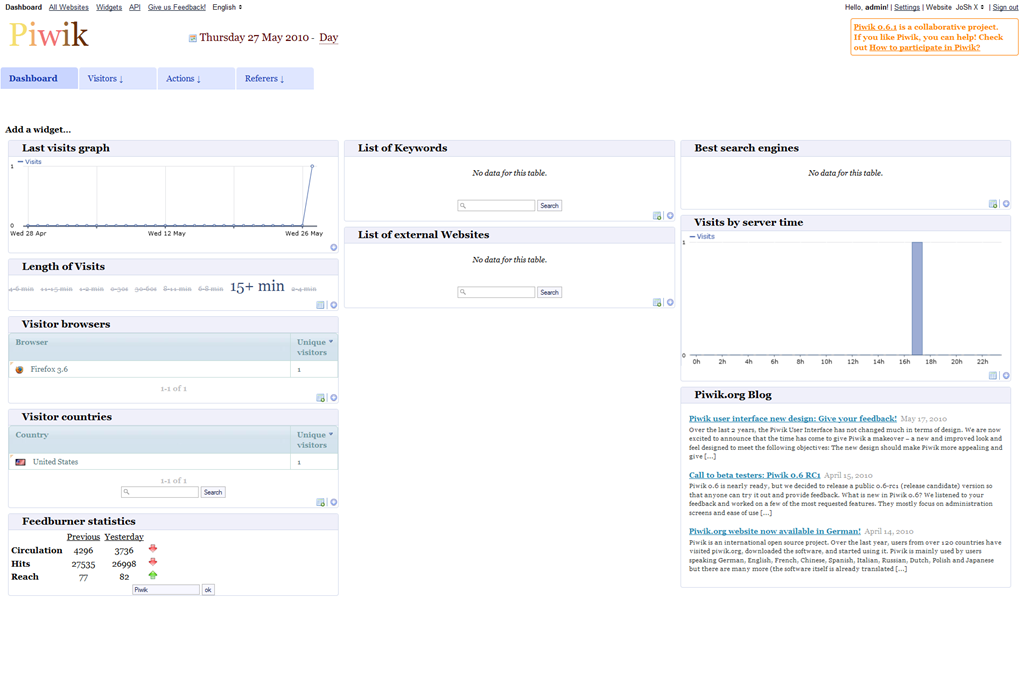Click the Firefox browser icon in the table
Image resolution: width=1024 pixels, height=682 pixels.
click(20, 370)
